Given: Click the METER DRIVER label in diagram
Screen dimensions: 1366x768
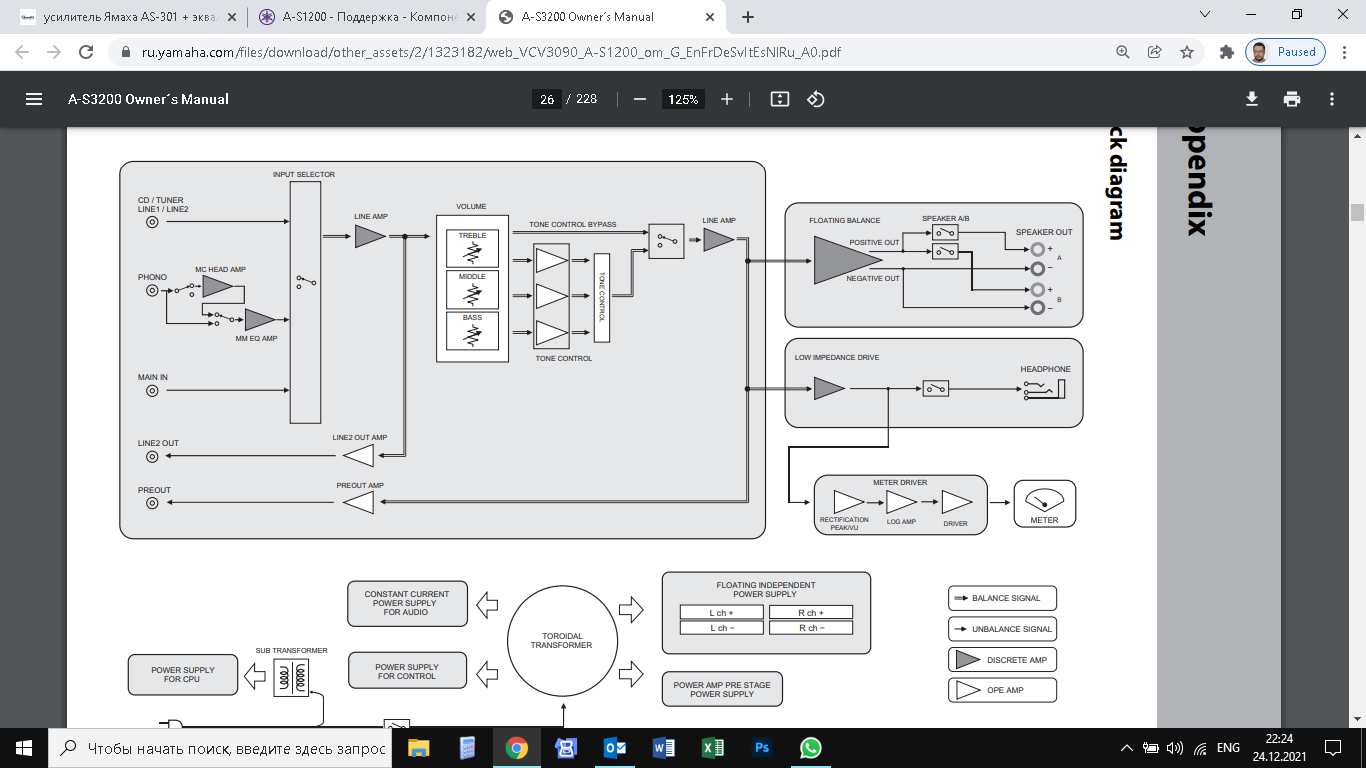Looking at the screenshot, I should [900, 482].
